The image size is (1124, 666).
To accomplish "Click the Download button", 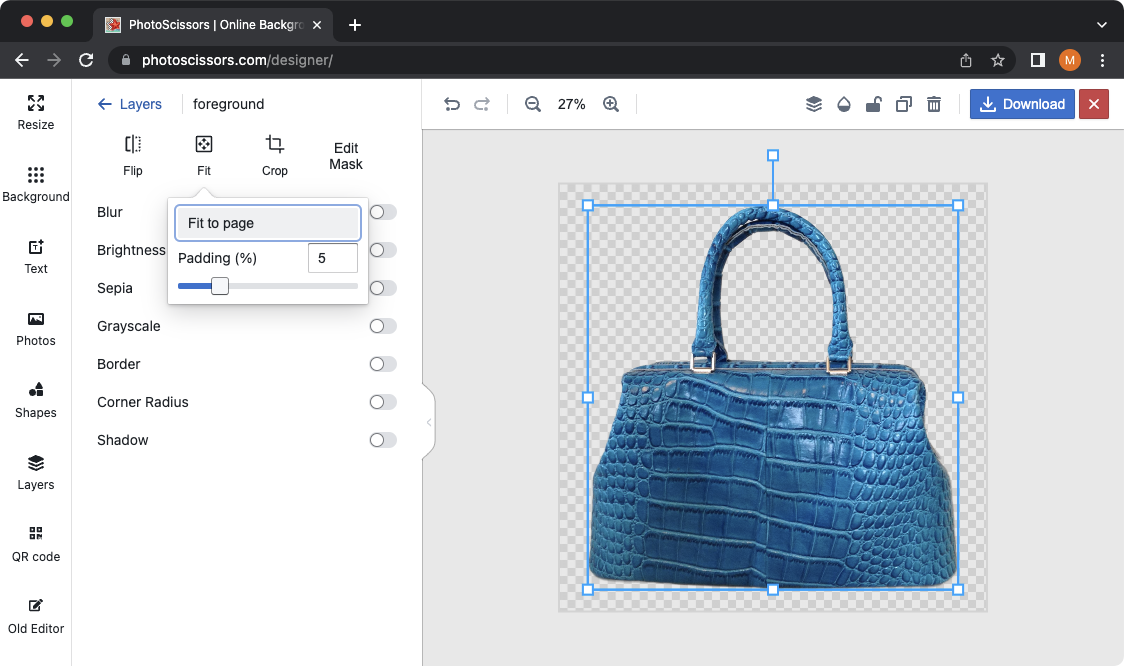I will [x=1022, y=104].
